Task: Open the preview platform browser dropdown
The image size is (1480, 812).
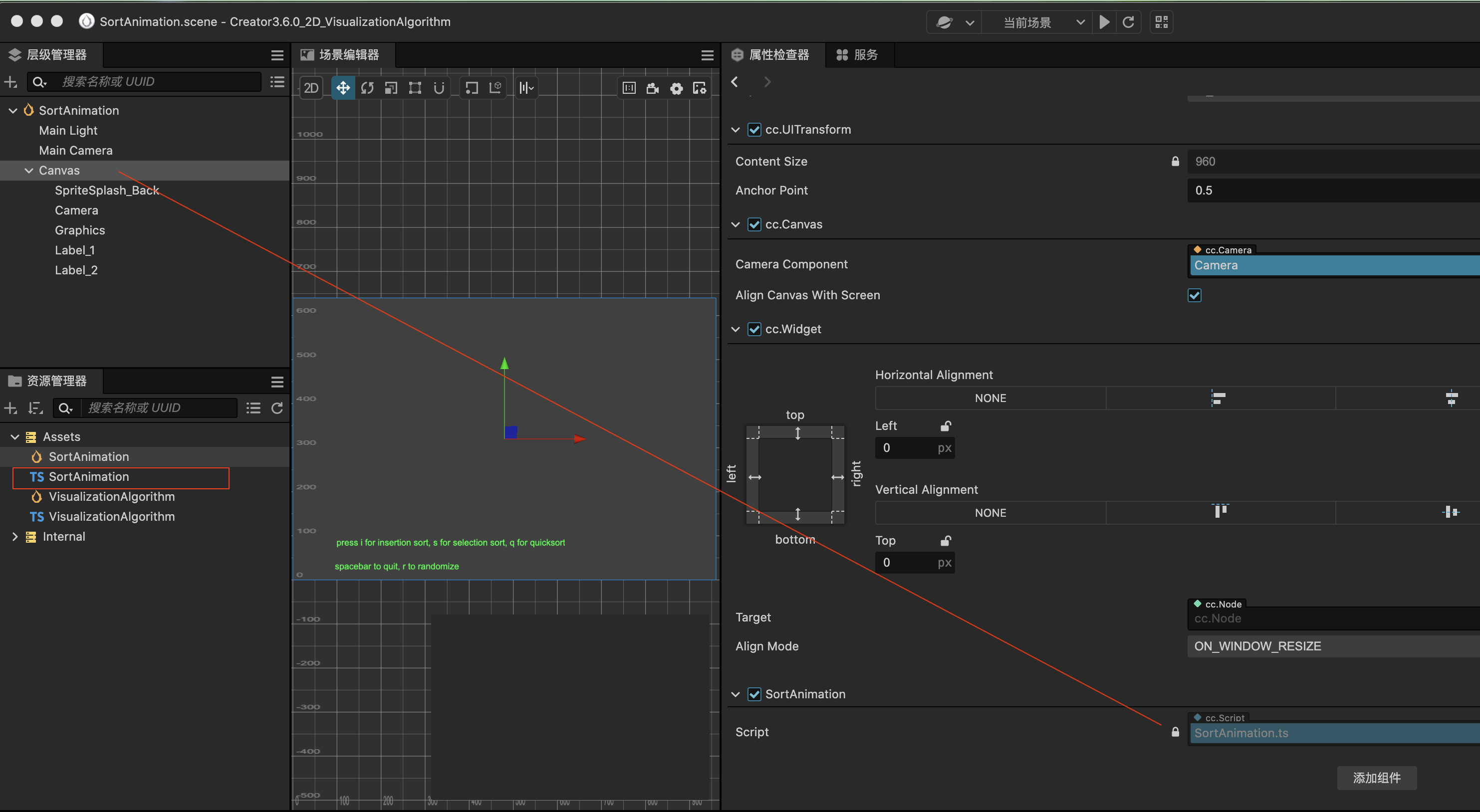Action: pos(954,22)
